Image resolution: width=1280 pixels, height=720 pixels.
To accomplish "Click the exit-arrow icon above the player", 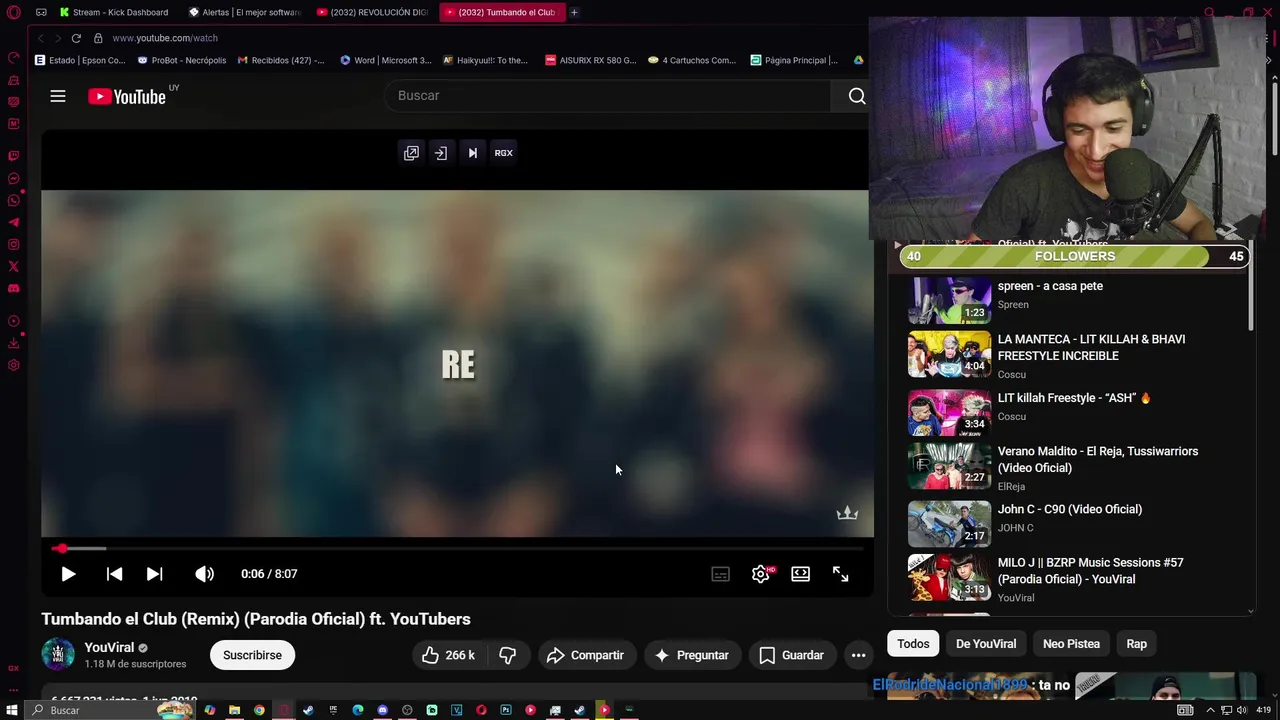I will point(441,153).
